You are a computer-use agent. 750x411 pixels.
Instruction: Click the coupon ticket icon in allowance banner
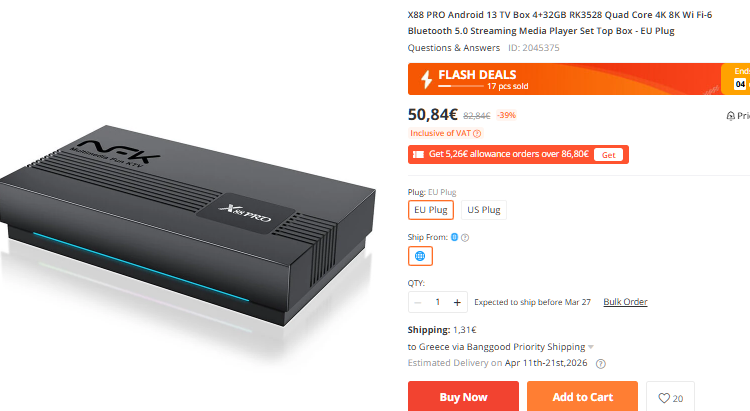pyautogui.click(x=419, y=155)
